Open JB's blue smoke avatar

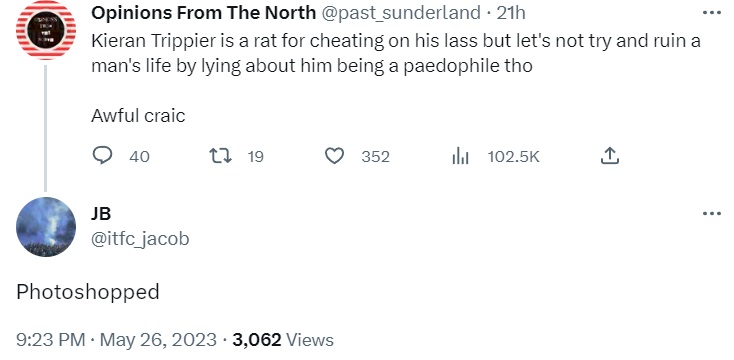tap(46, 227)
